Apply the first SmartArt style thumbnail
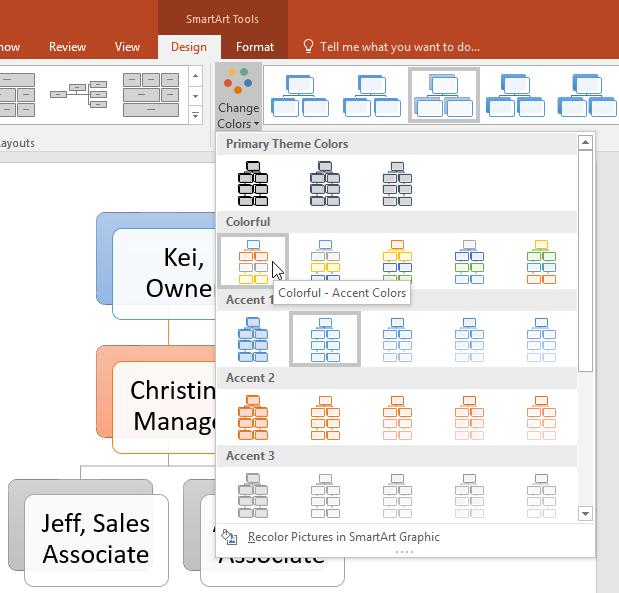 pyautogui.click(x=299, y=95)
